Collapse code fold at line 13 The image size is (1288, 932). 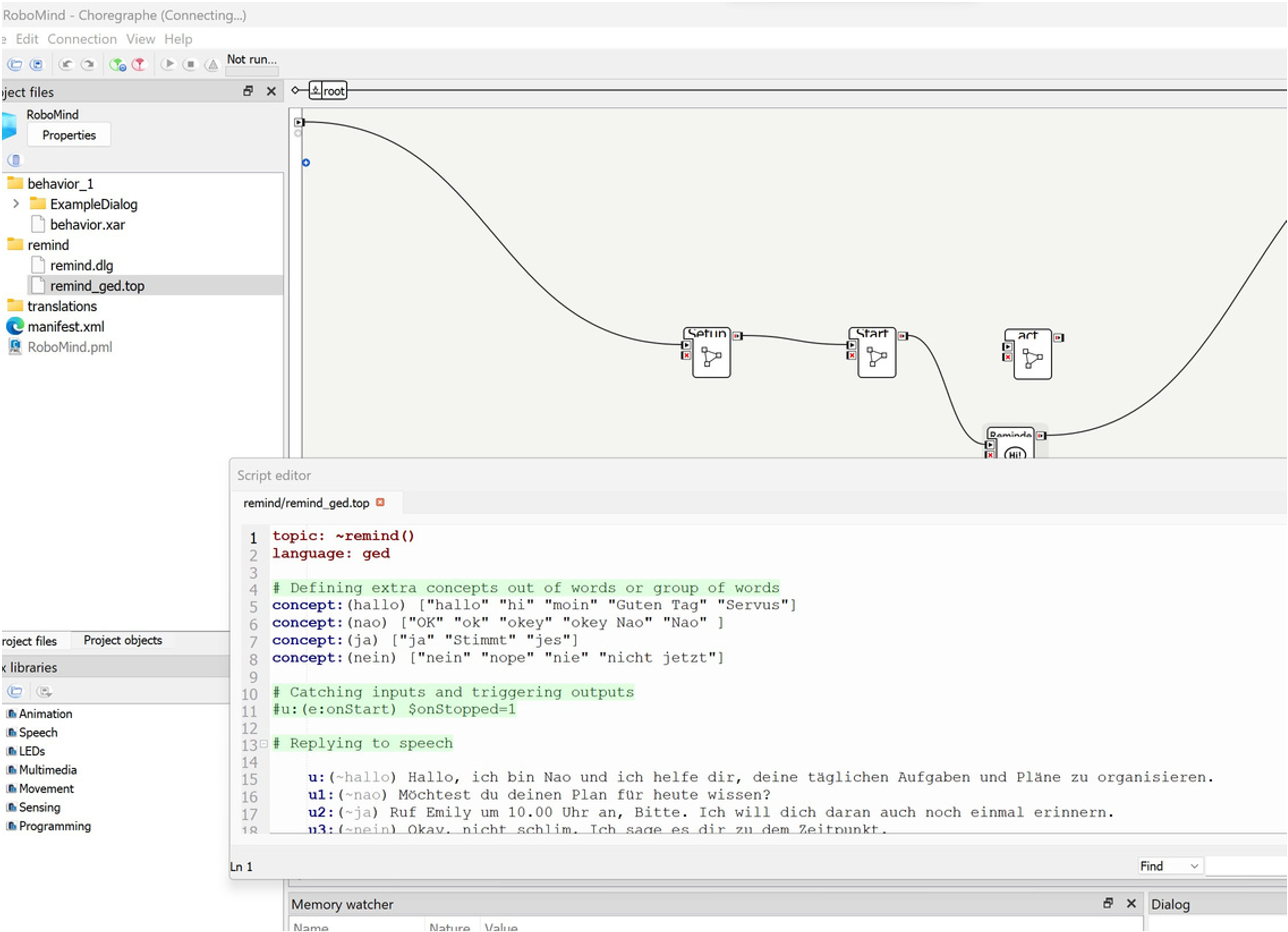point(264,744)
